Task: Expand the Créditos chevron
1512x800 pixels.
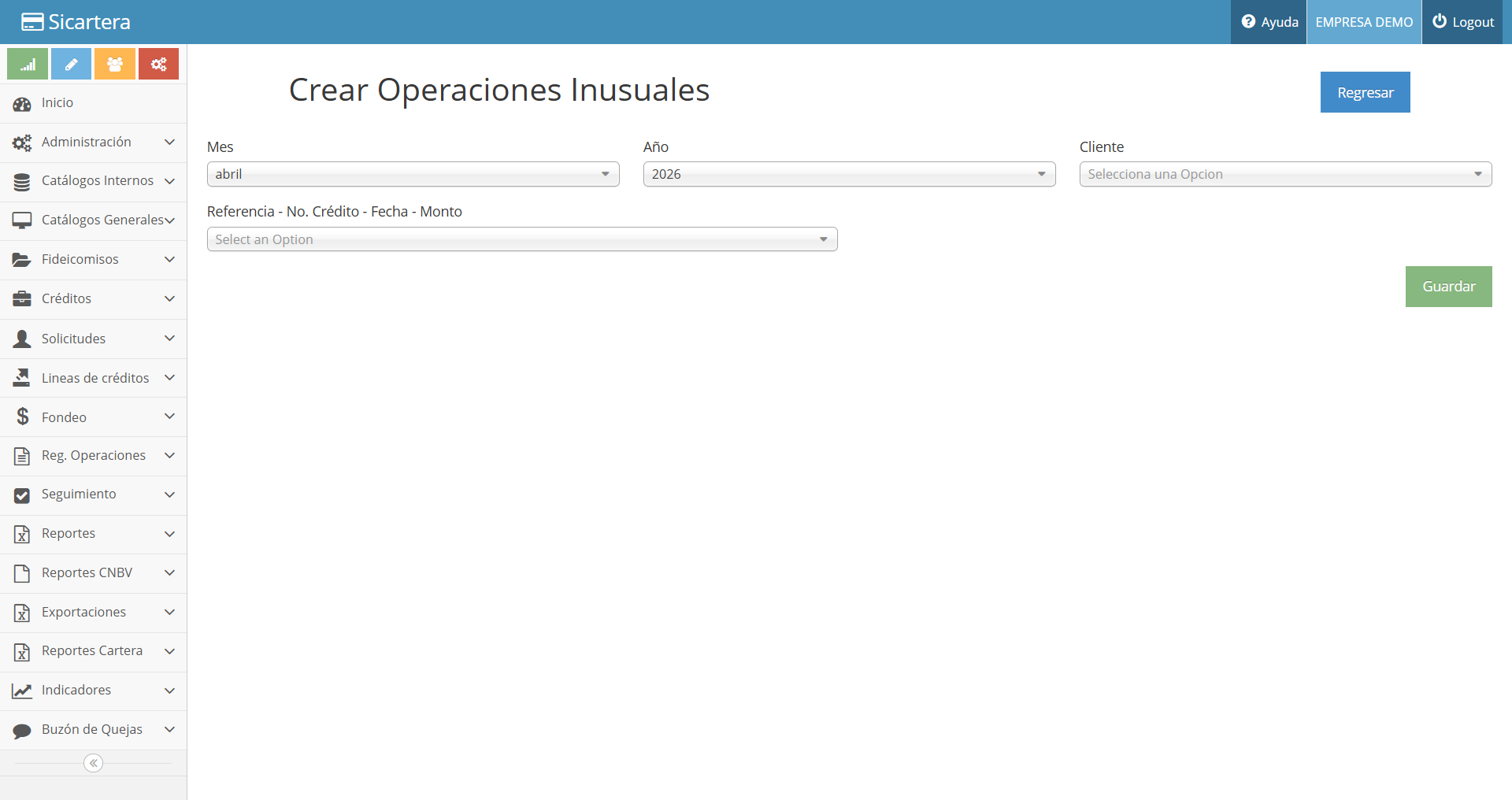Action: point(169,298)
